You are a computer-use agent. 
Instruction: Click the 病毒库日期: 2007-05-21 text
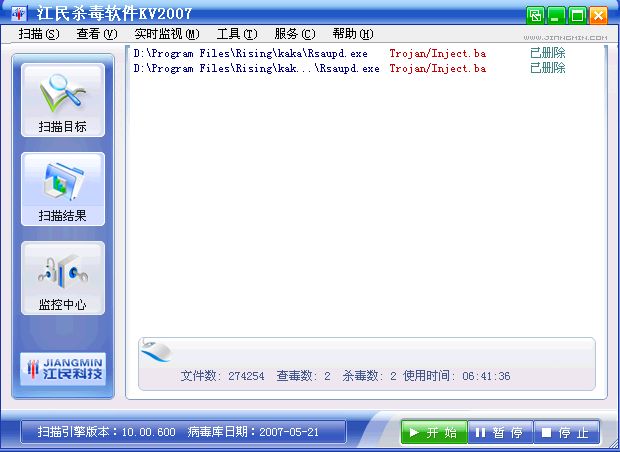point(253,432)
